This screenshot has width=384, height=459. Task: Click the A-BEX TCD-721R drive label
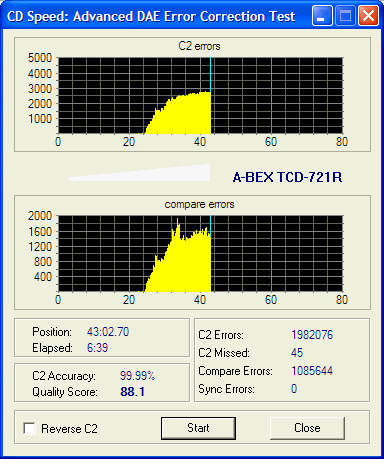[287, 177]
